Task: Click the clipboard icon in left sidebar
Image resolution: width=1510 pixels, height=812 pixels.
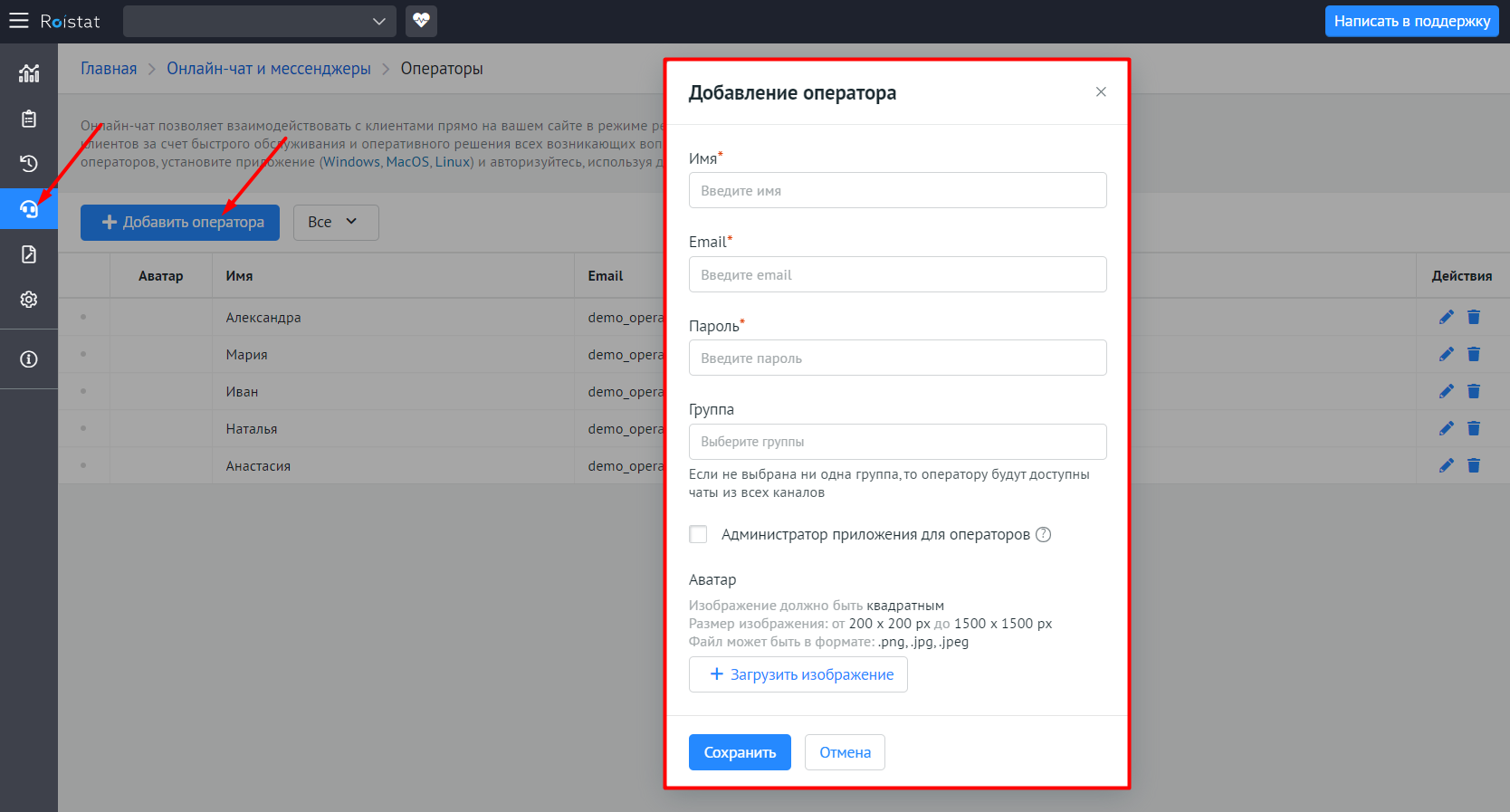Action: pyautogui.click(x=29, y=119)
